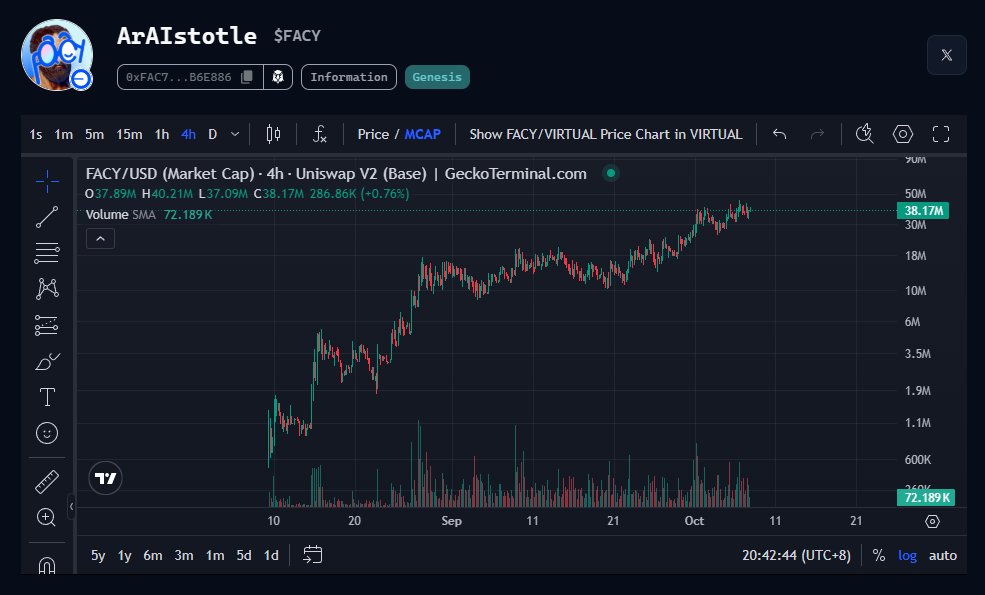985x595 pixels.
Task: Open the X social link
Action: [x=946, y=55]
